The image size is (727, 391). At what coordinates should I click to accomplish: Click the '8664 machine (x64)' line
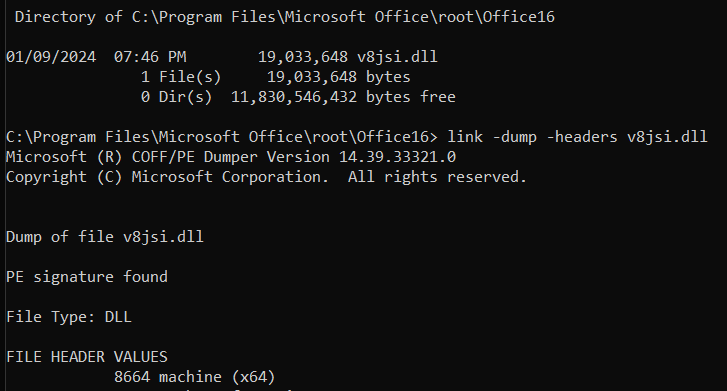tap(195, 377)
